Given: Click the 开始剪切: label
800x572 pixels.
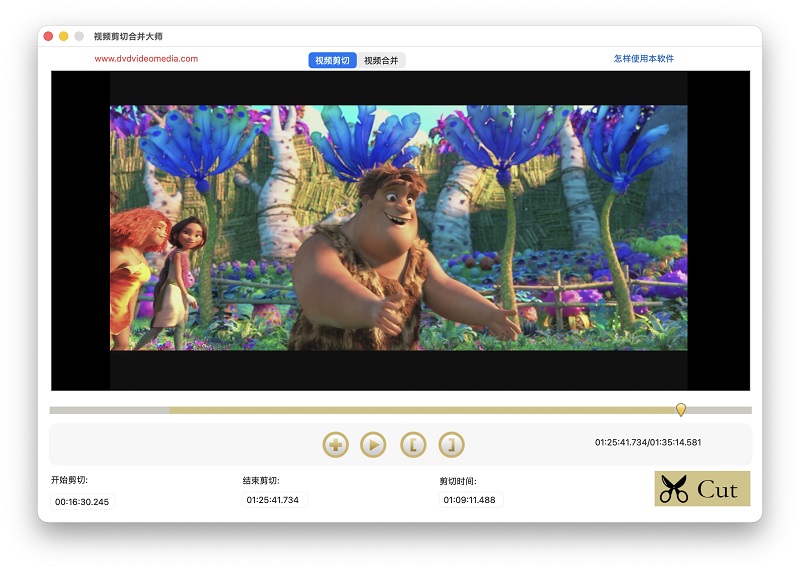Looking at the screenshot, I should click(x=69, y=480).
